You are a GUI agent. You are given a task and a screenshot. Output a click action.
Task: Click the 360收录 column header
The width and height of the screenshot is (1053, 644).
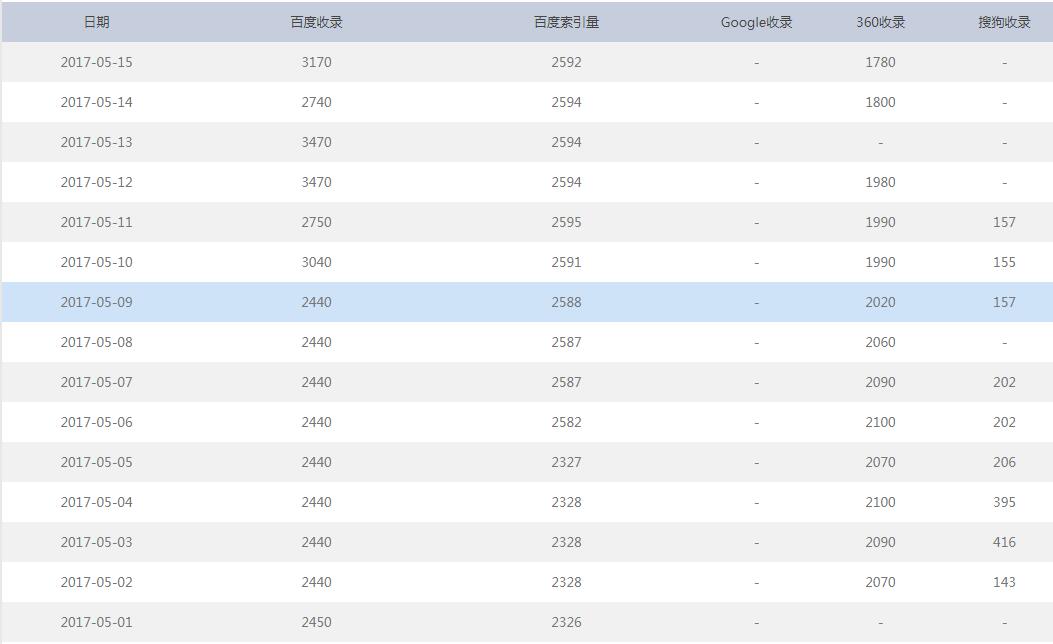880,22
